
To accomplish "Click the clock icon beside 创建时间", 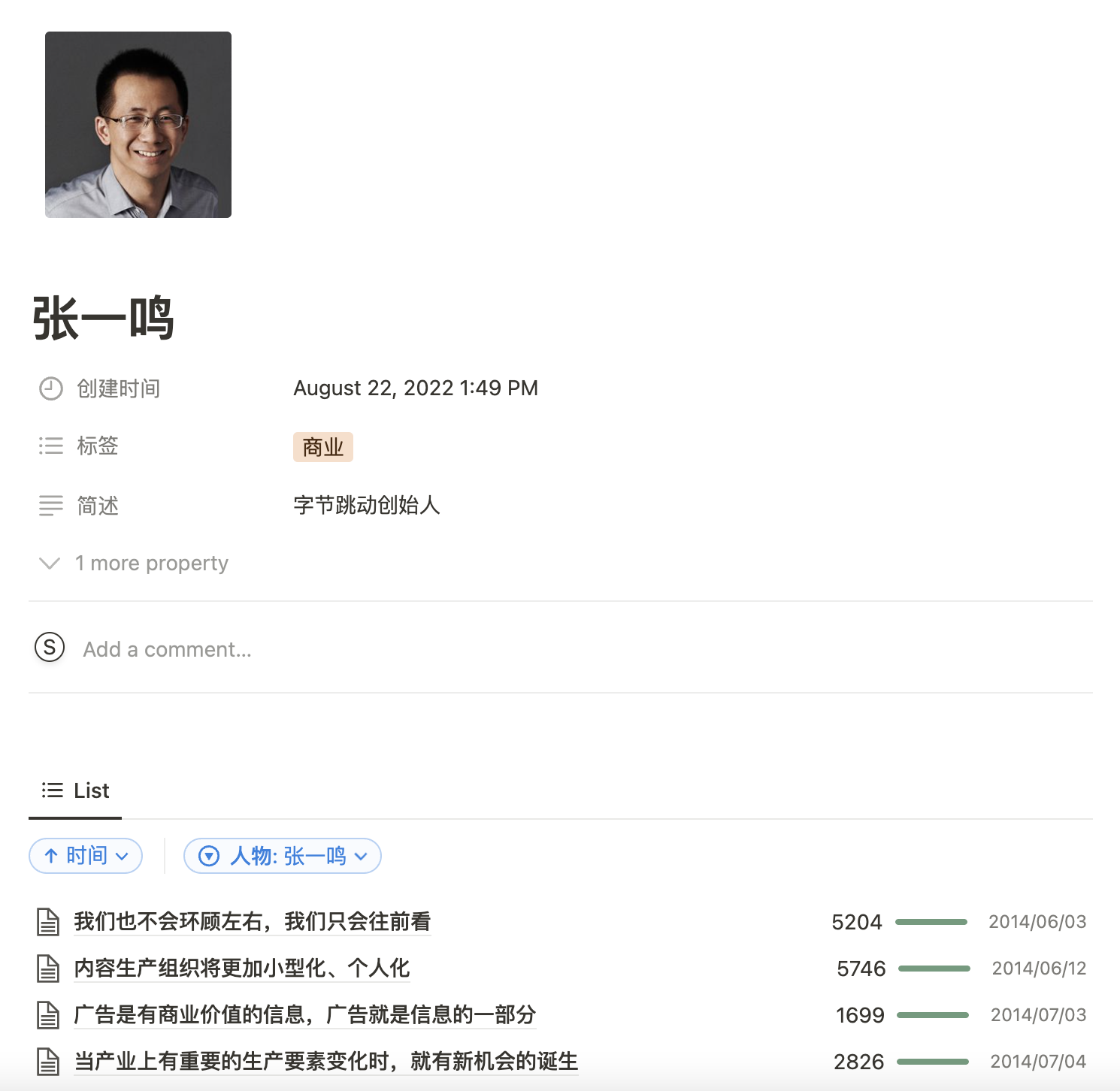I will point(51,388).
